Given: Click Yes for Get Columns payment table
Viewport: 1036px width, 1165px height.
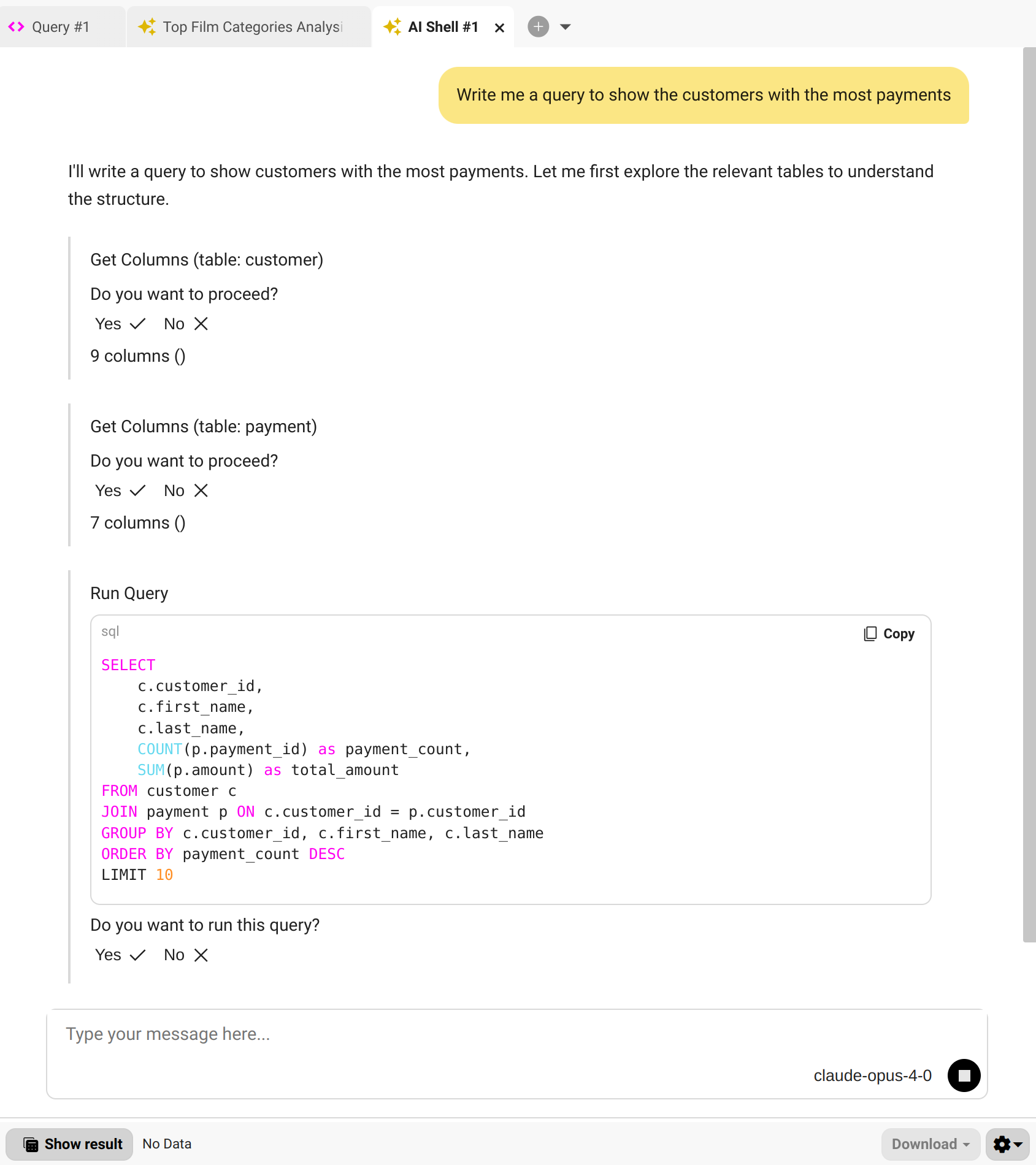Looking at the screenshot, I should point(120,491).
